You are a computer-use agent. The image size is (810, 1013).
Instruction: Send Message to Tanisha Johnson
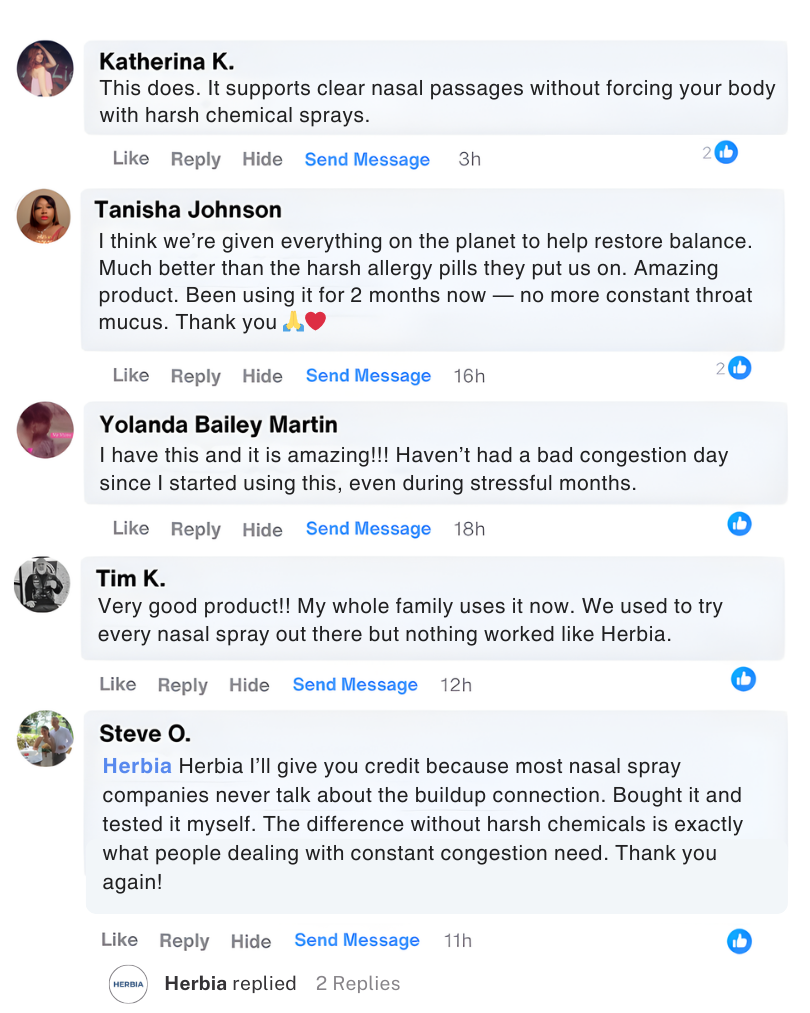[368, 376]
